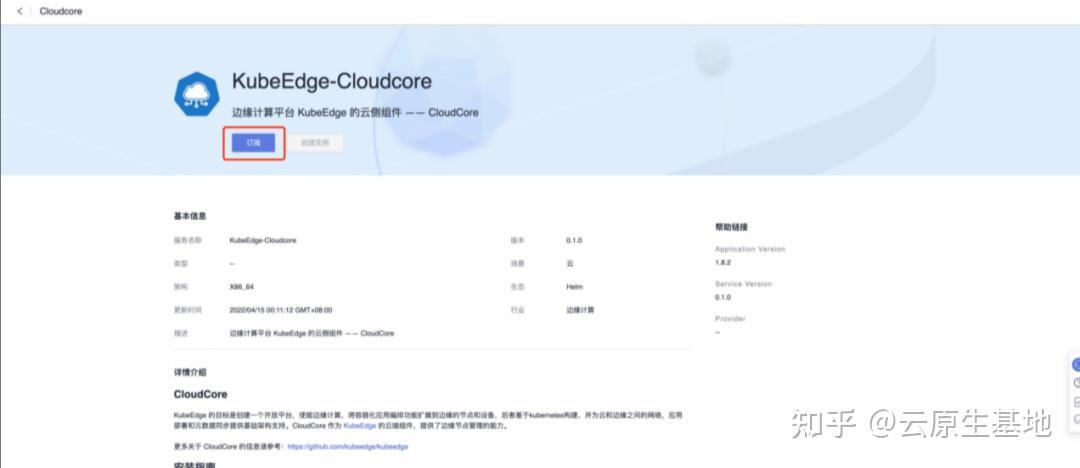Image resolution: width=1080 pixels, height=468 pixels.
Task: Click the Provider label
Action: point(730,318)
